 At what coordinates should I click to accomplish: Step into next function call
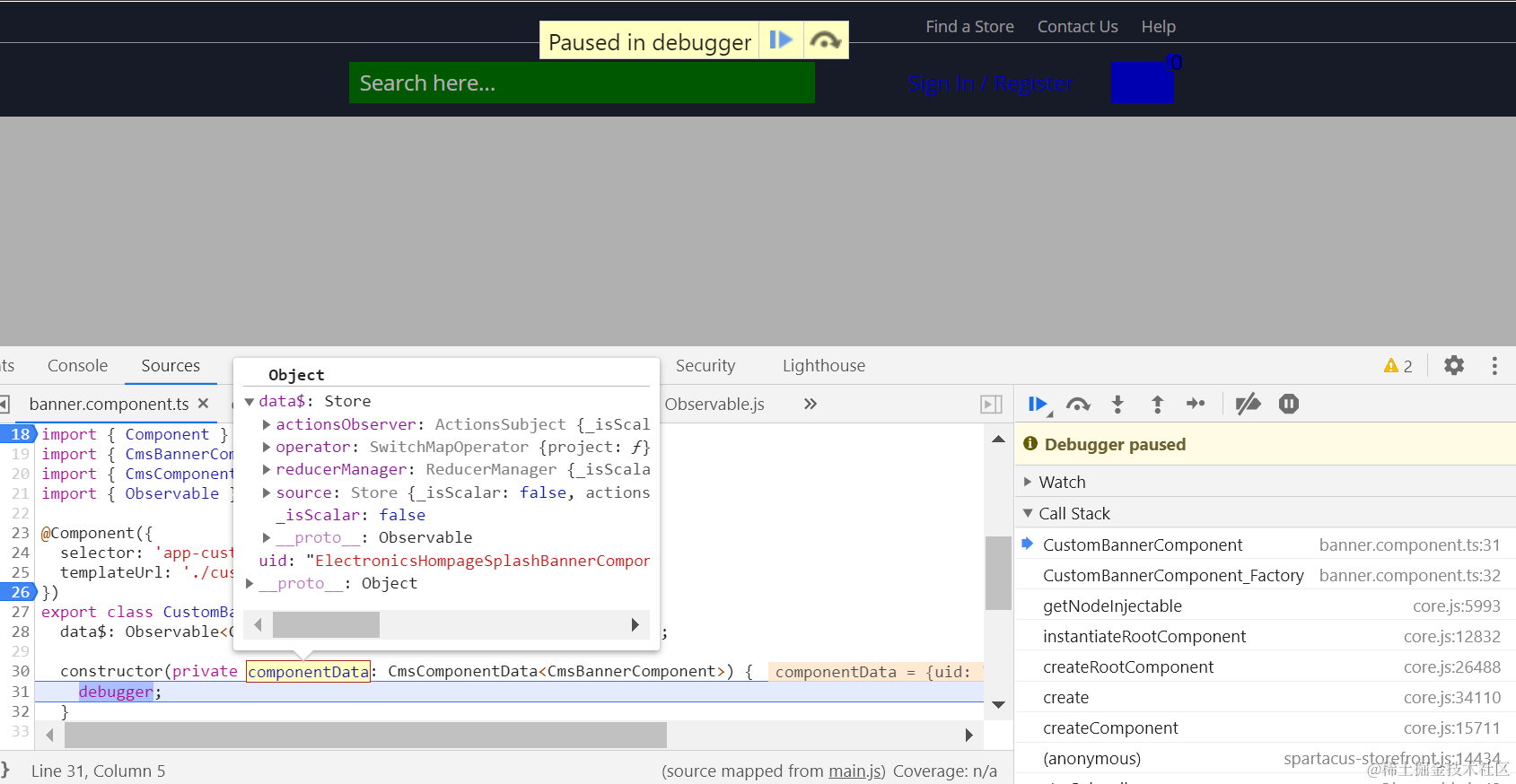[1117, 405]
